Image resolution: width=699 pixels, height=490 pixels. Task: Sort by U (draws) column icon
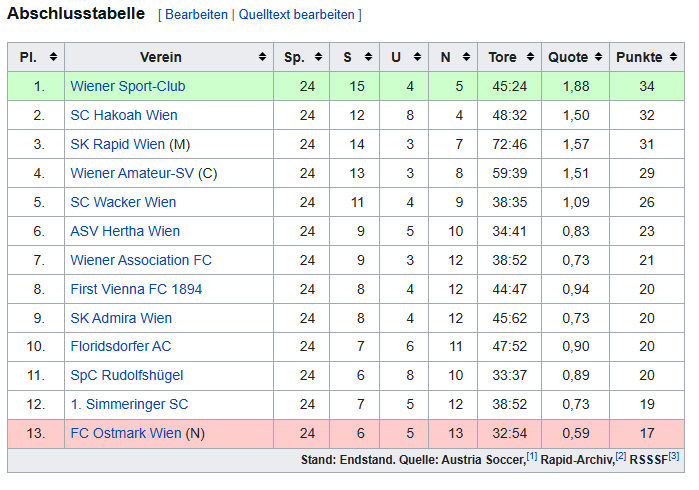(x=419, y=57)
